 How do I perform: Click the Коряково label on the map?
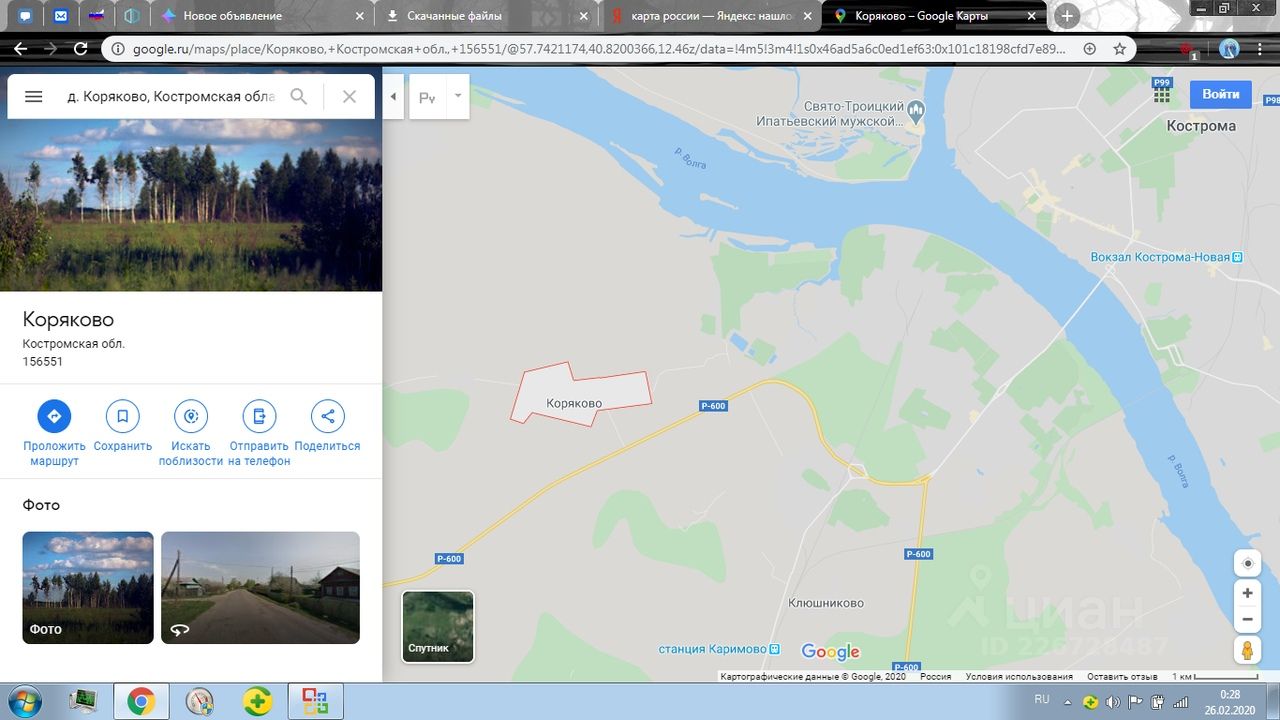pos(574,403)
